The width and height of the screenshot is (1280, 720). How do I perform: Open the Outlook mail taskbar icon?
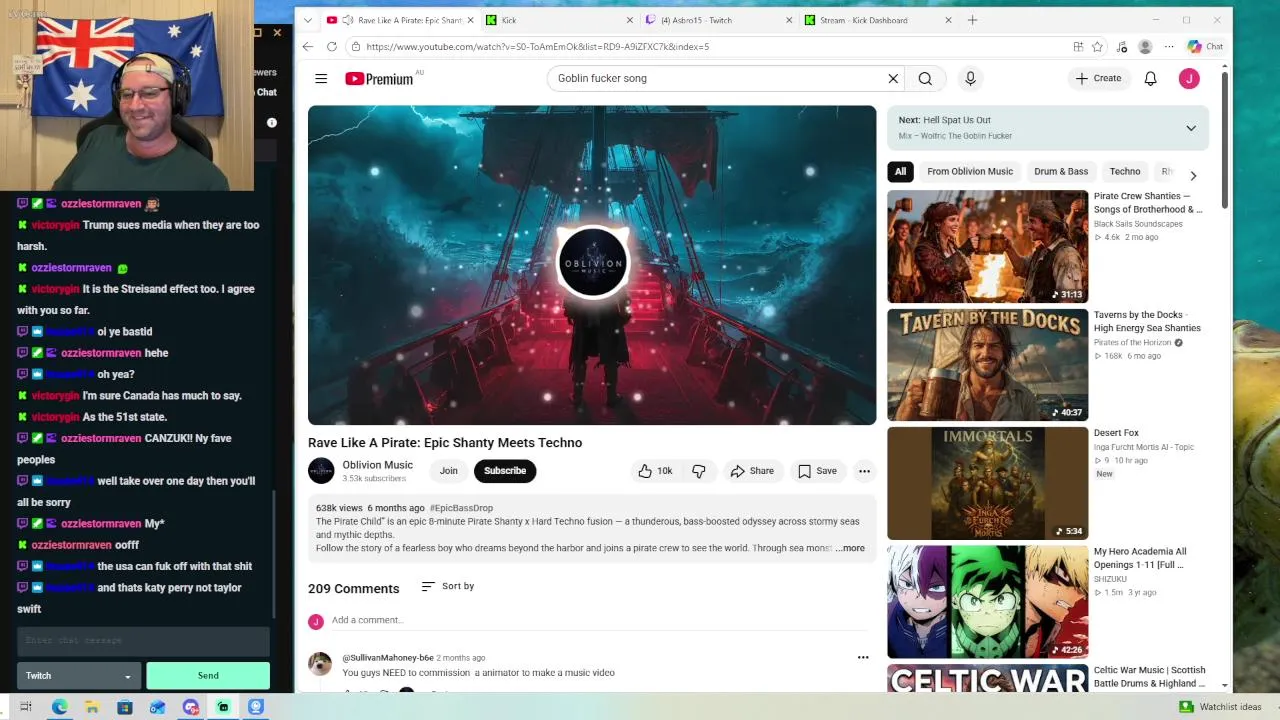point(158,707)
